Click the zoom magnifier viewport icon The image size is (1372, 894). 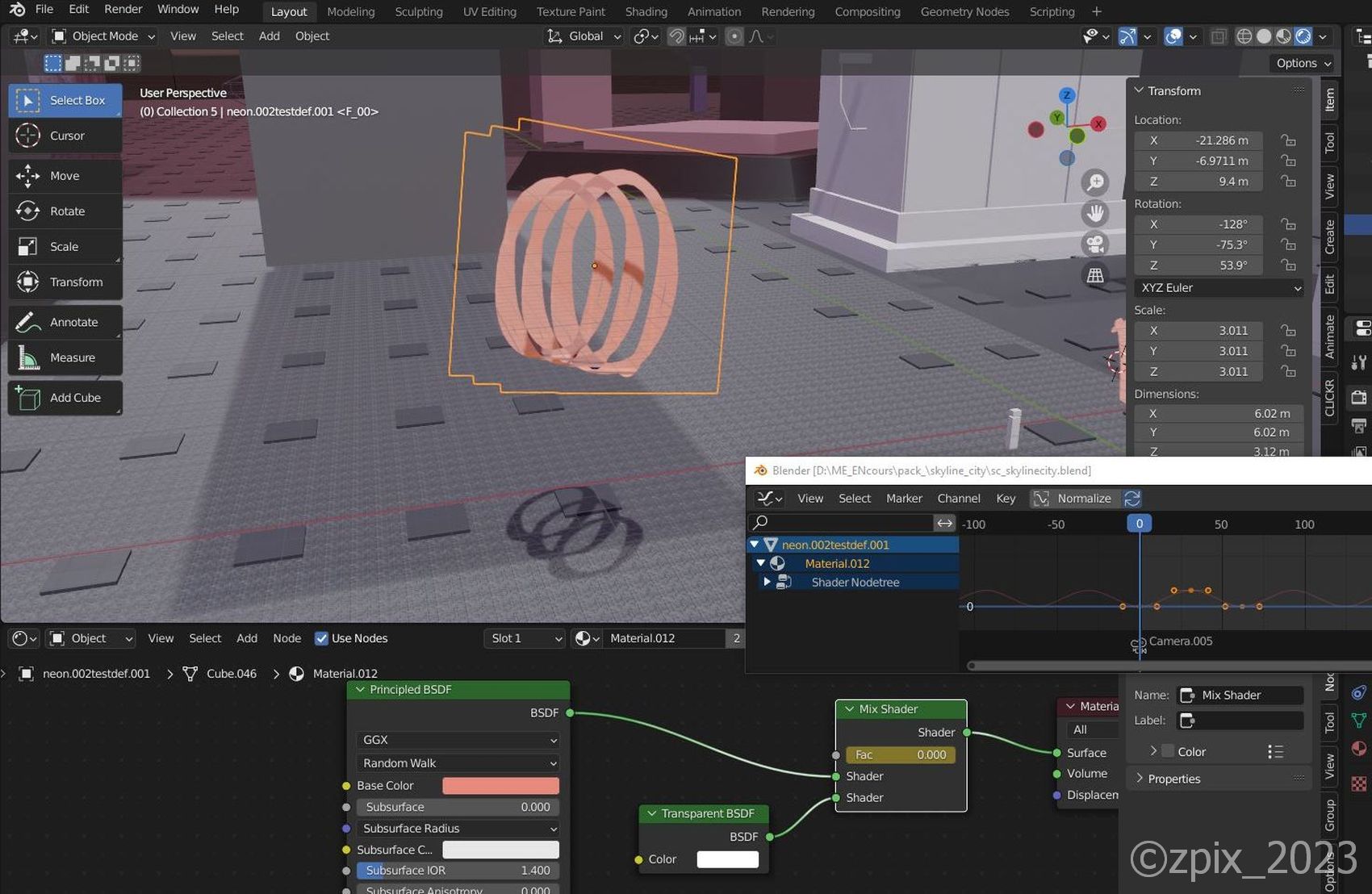pyautogui.click(x=1095, y=182)
